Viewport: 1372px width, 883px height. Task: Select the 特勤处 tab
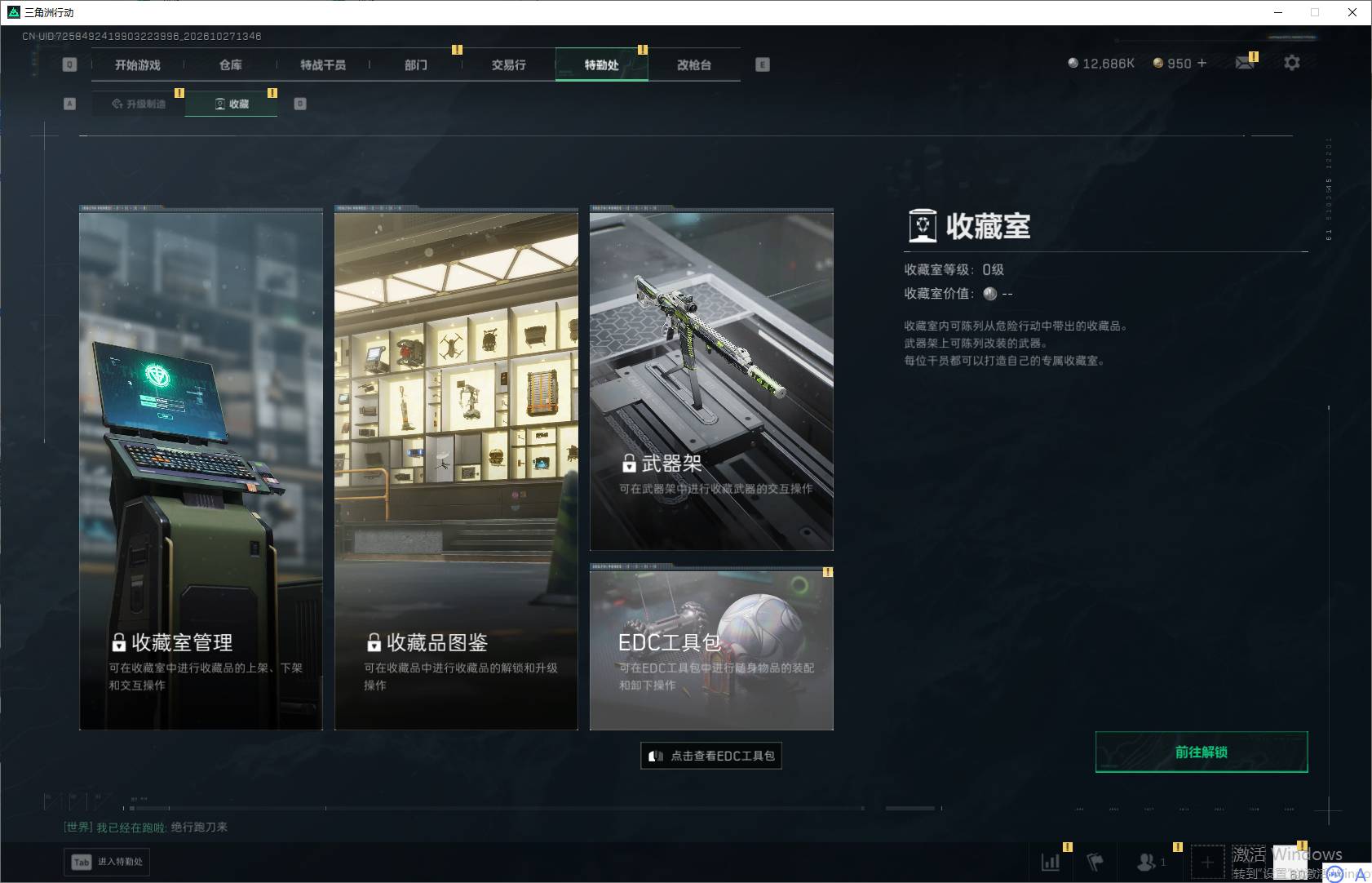[x=601, y=65]
